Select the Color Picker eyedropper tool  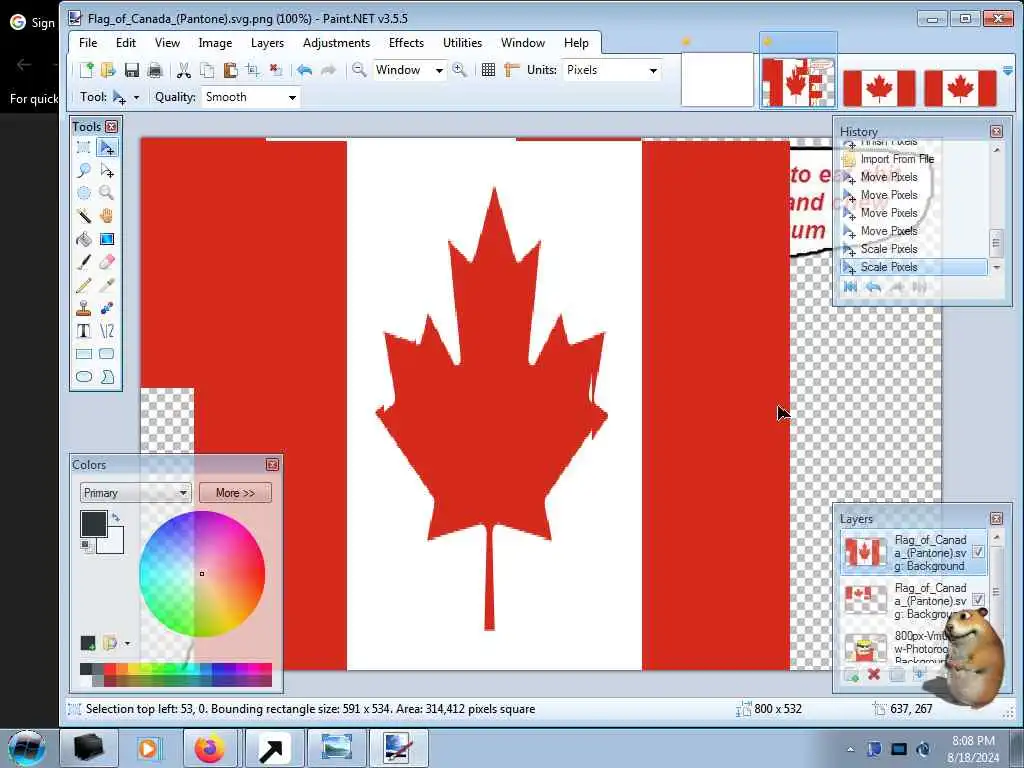[107, 285]
